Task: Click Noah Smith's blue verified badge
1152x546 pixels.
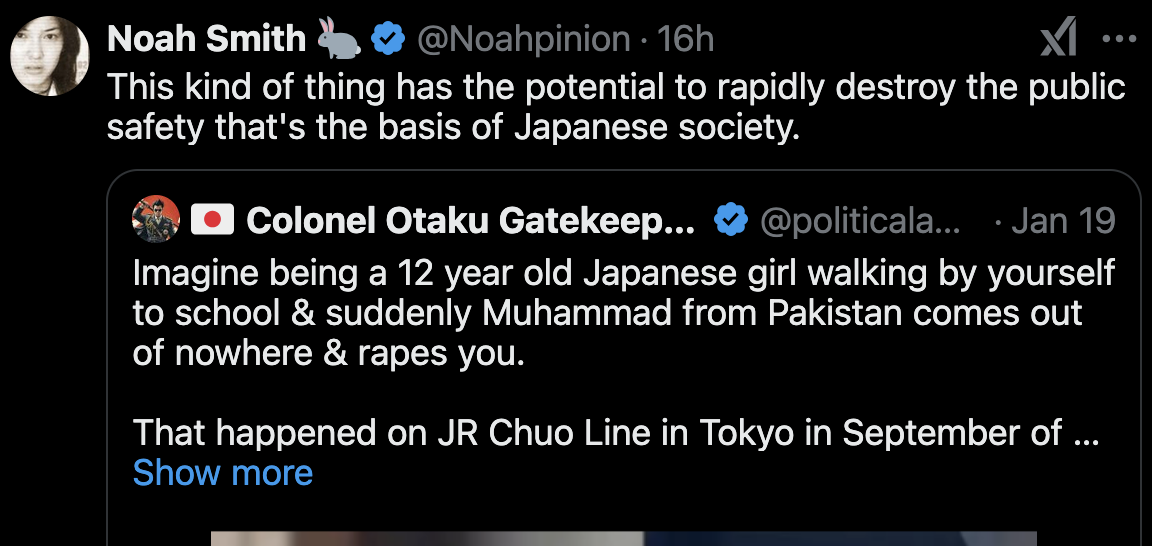Action: click(388, 39)
